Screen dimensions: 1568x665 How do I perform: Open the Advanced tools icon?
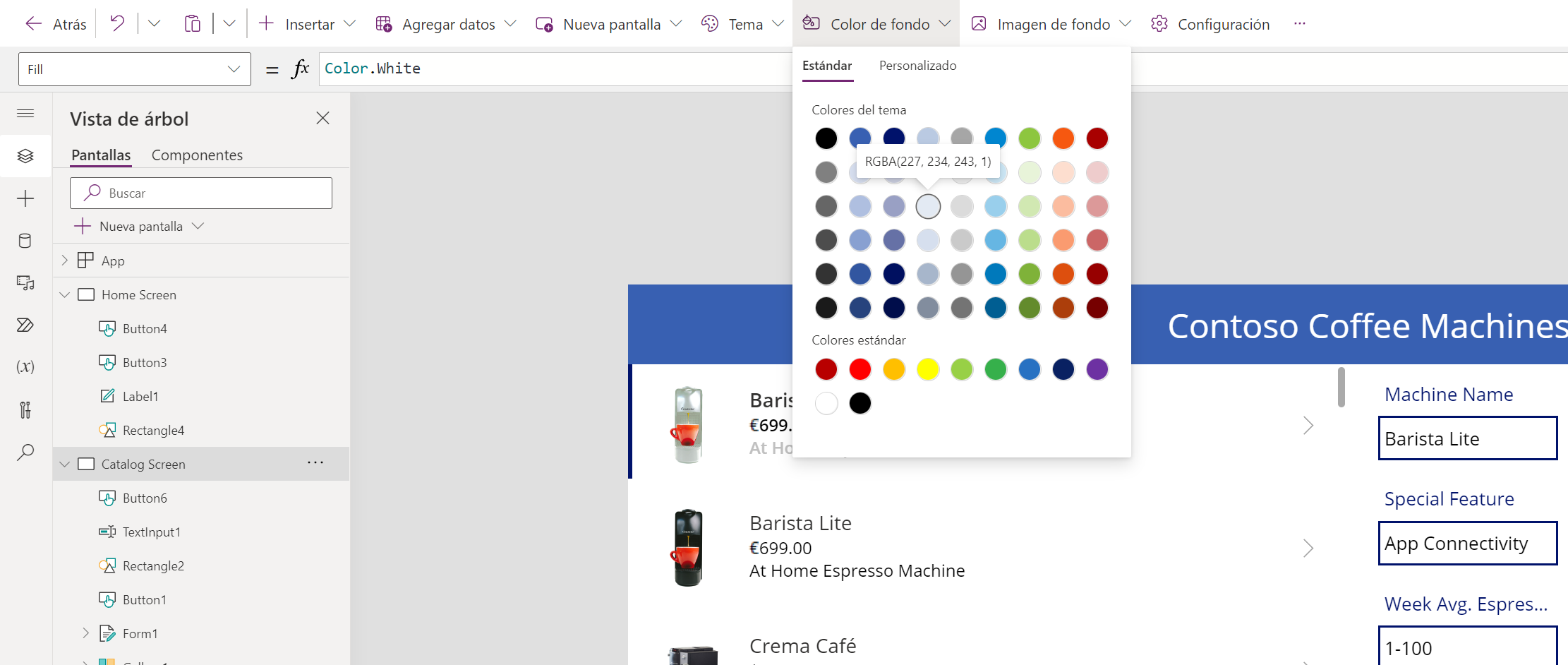pos(25,409)
